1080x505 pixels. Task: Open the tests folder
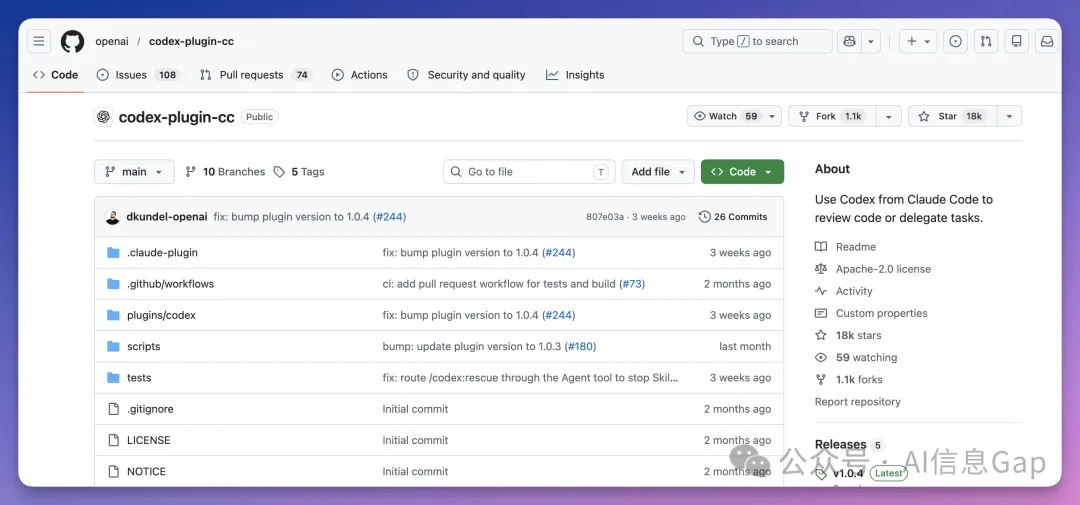click(x=139, y=378)
